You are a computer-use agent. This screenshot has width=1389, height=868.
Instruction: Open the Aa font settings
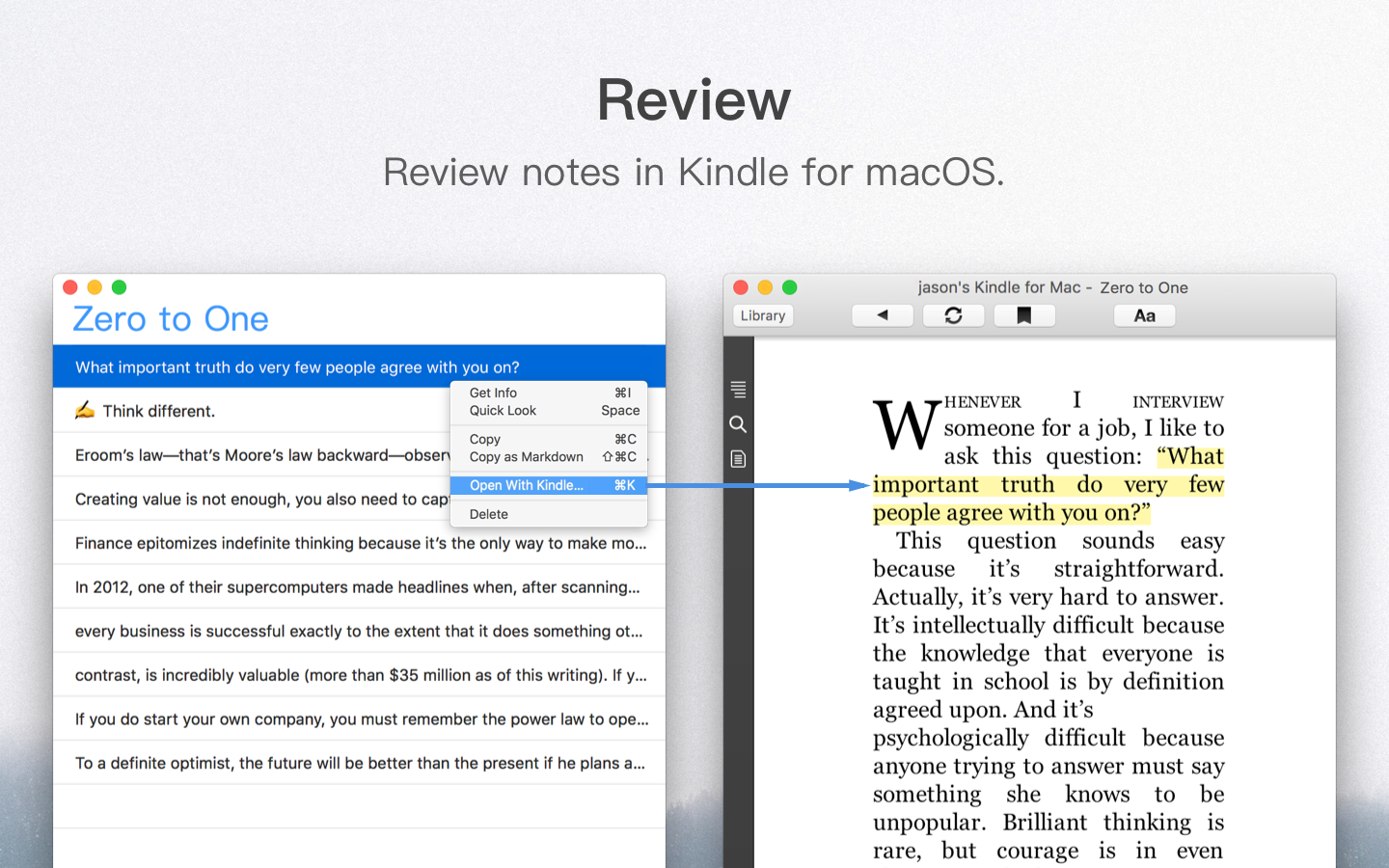click(1144, 315)
